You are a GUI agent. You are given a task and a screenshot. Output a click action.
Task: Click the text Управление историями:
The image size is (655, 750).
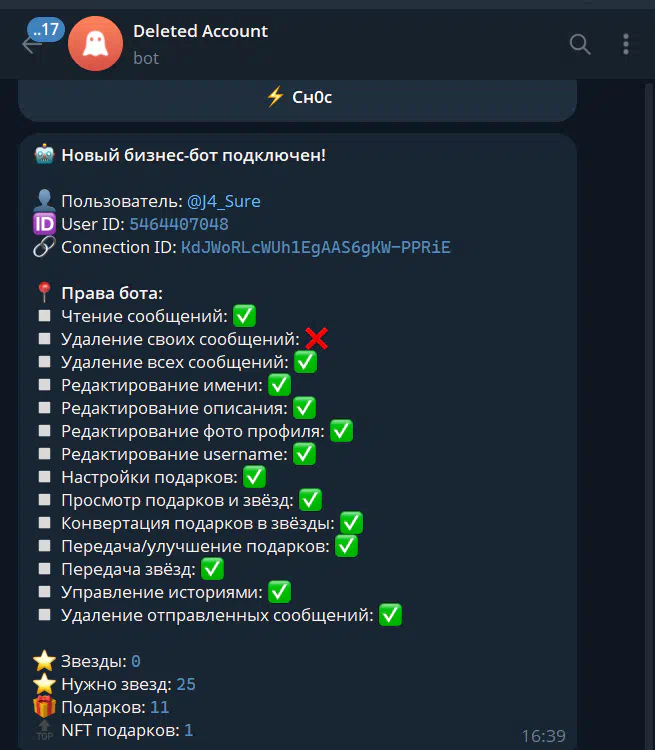coord(162,592)
